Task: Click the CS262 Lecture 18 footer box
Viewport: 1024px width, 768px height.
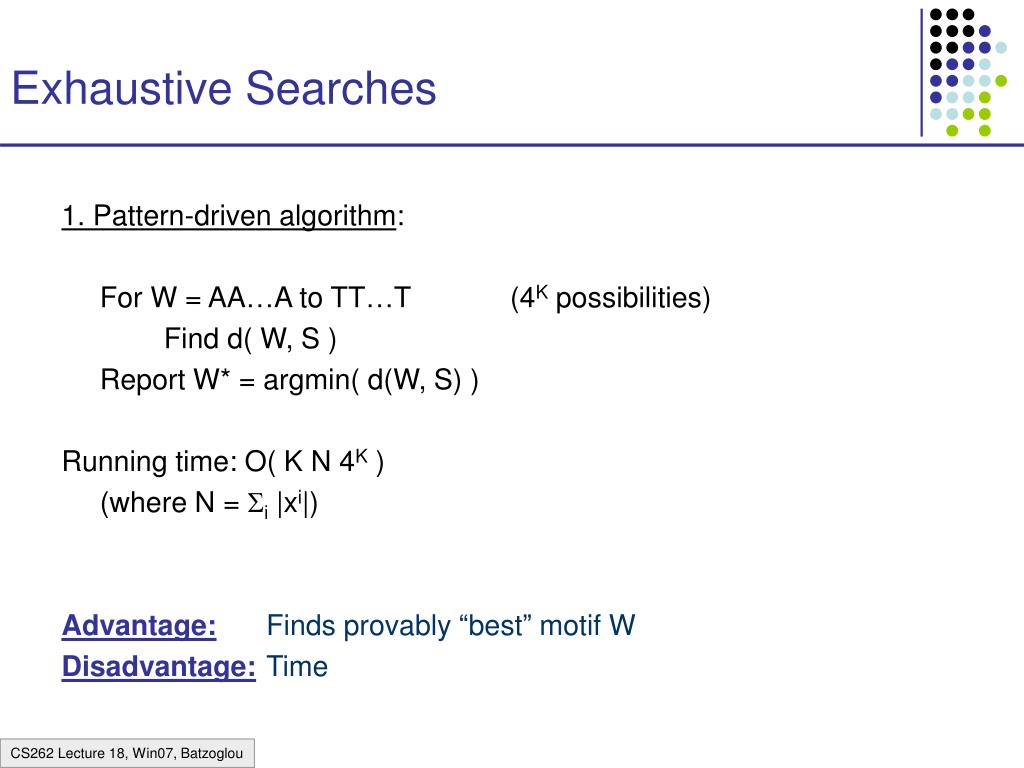Action: coord(127,753)
